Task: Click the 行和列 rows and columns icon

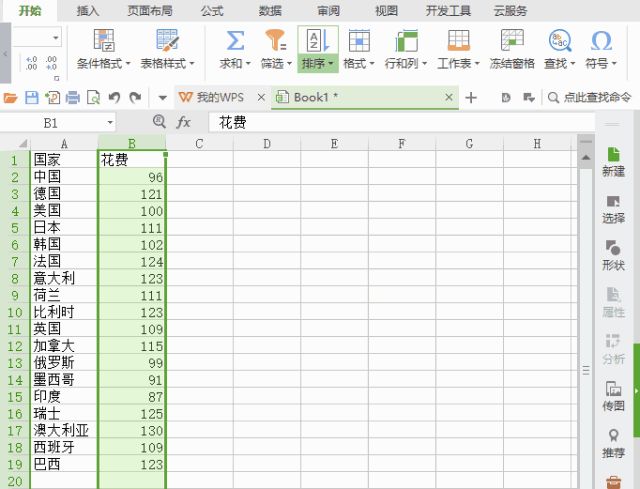Action: [x=406, y=40]
